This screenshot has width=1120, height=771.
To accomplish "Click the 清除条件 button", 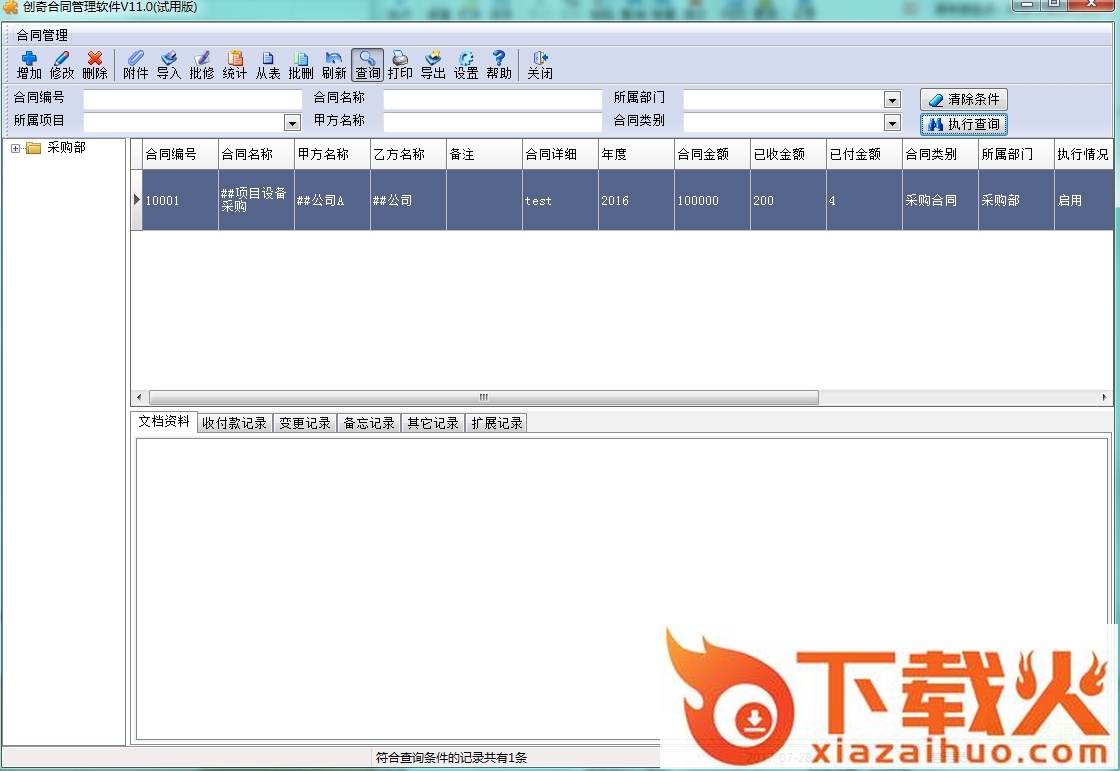I will (x=963, y=100).
